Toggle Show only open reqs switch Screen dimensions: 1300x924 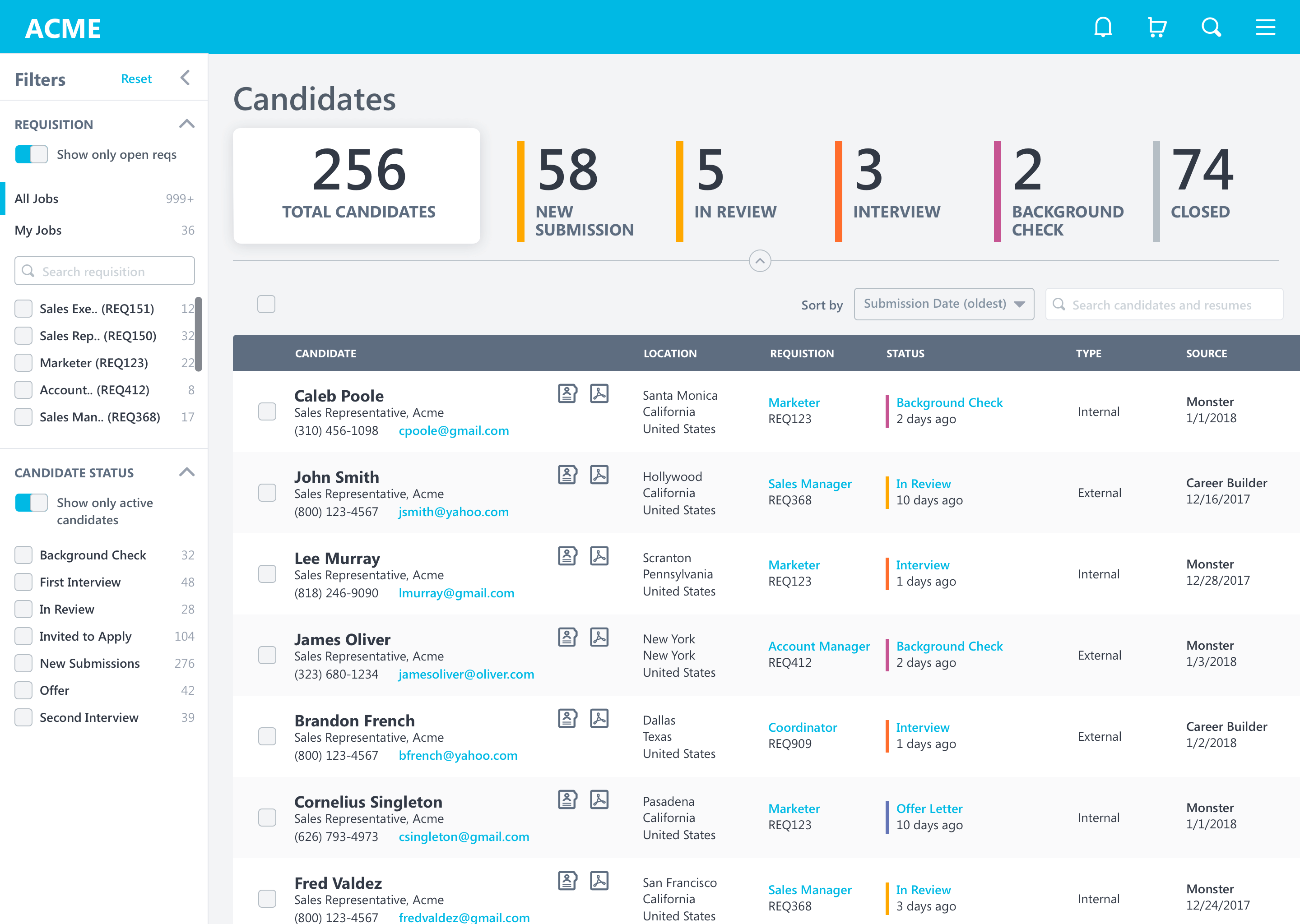coord(31,154)
